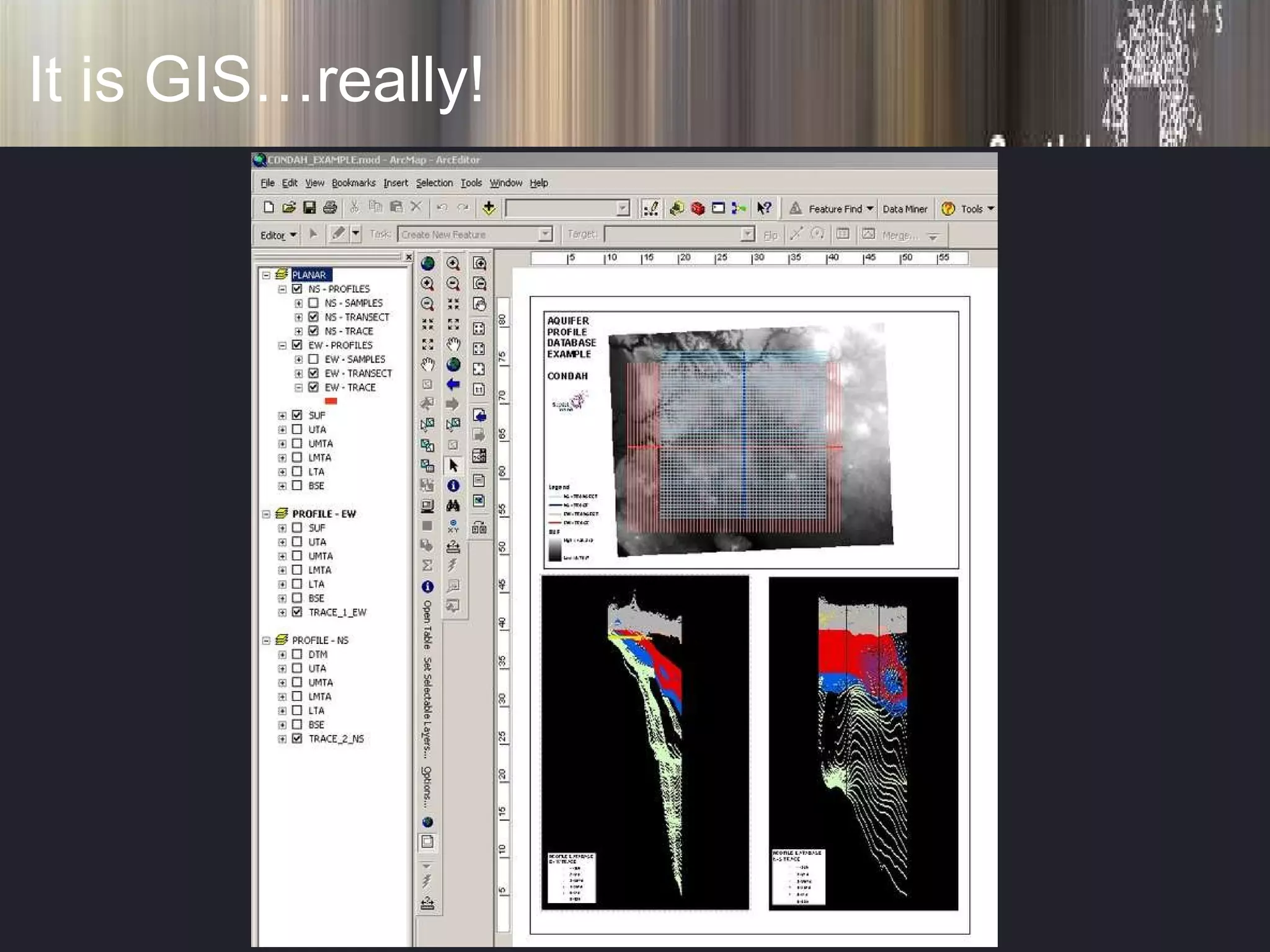Open the Selection menu
This screenshot has height=952, width=1270.
click(x=434, y=183)
